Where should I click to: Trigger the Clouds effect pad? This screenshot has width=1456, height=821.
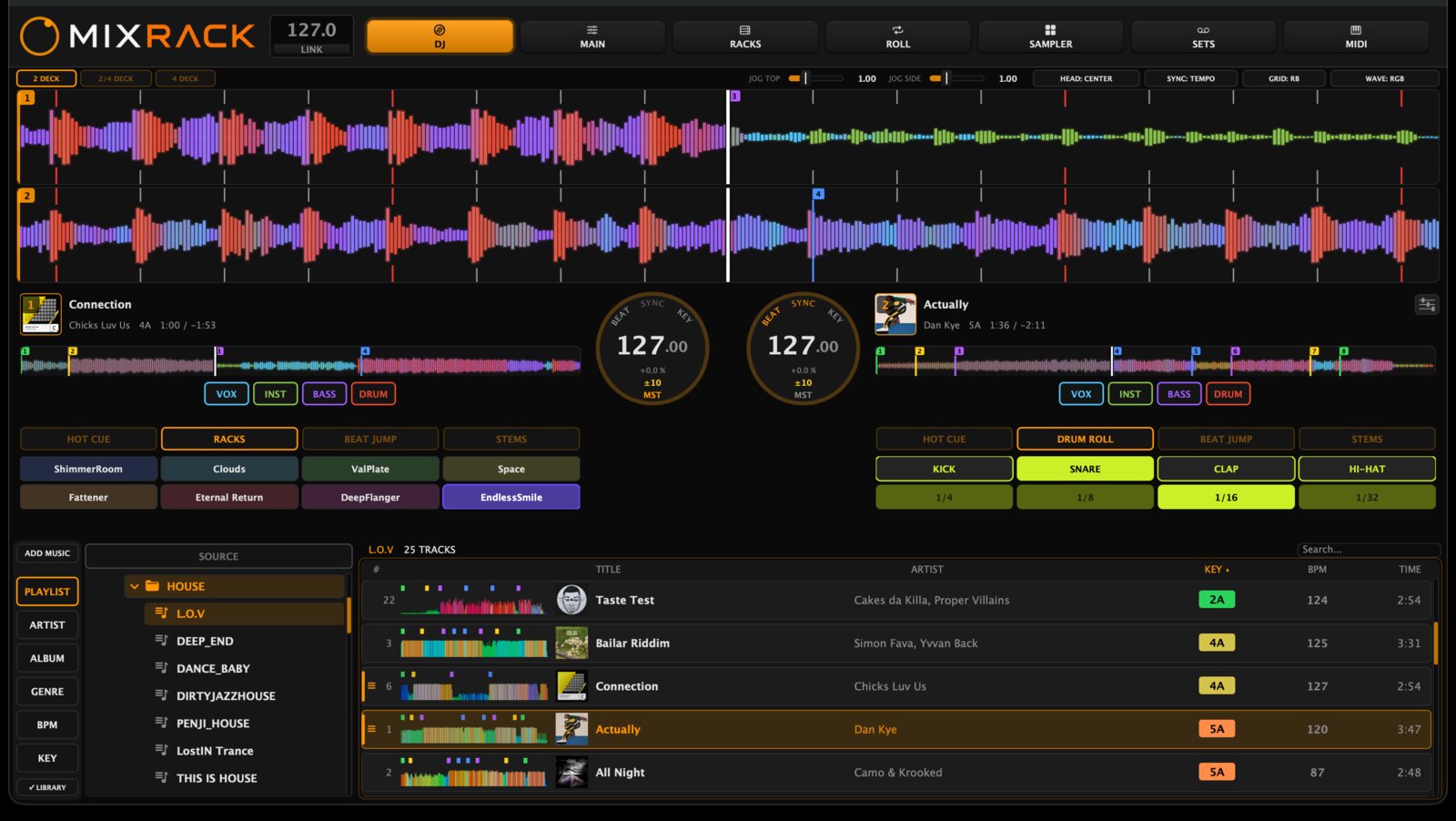pyautogui.click(x=229, y=469)
